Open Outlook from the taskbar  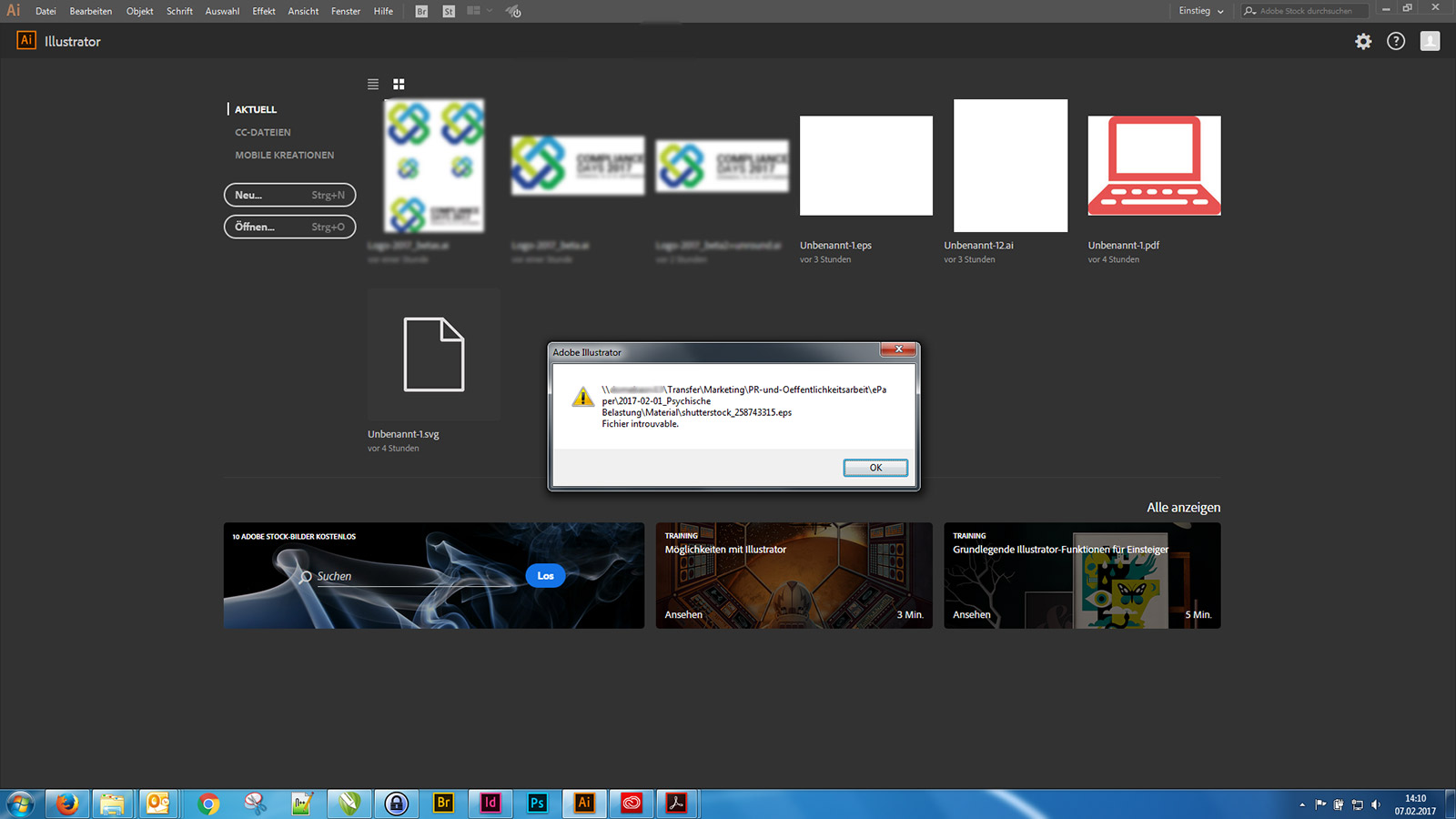158,804
